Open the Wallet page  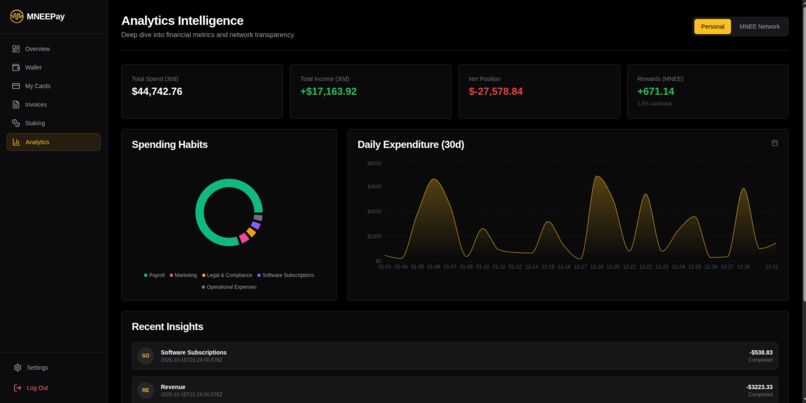(x=53, y=67)
